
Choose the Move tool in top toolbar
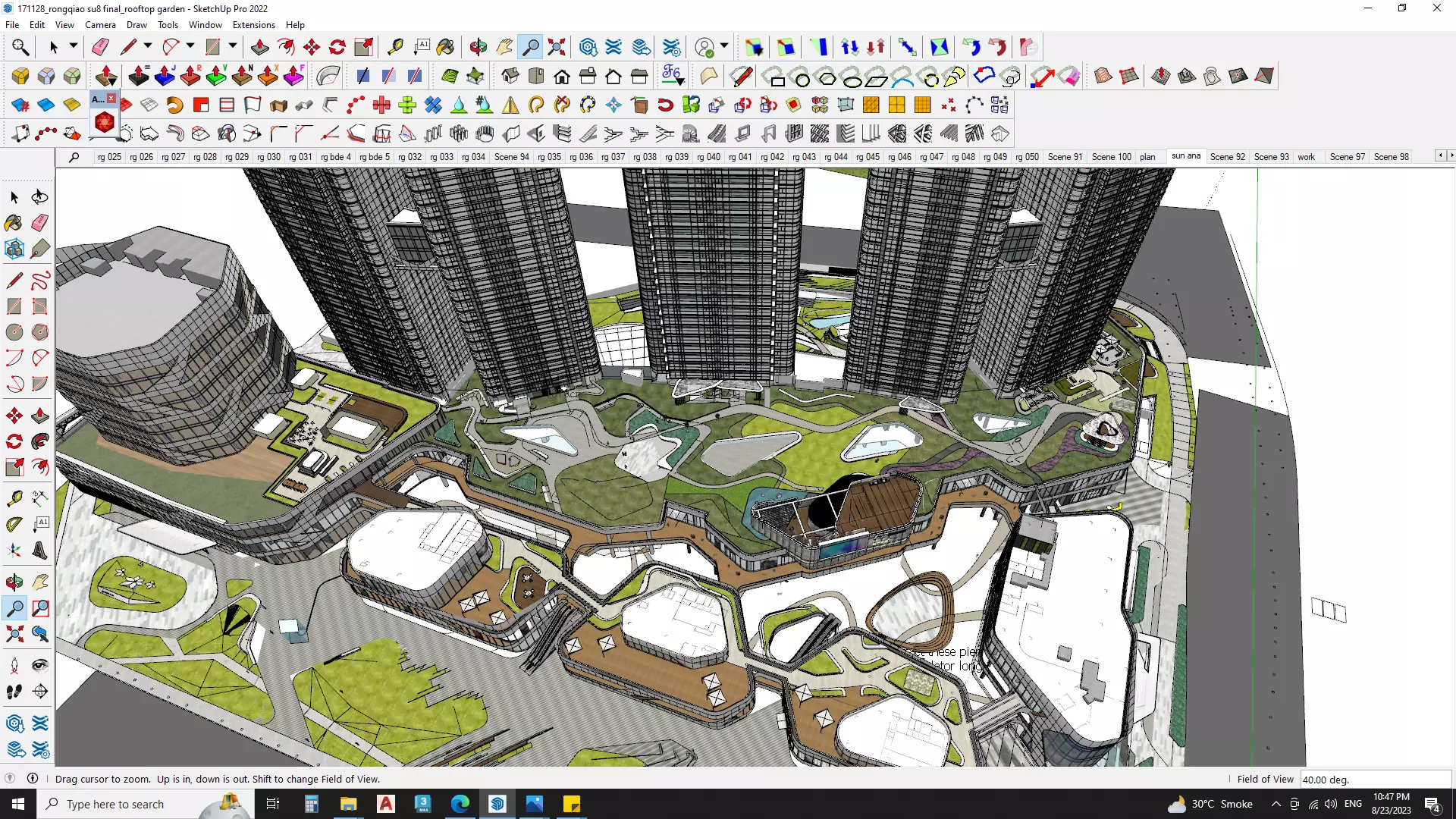(312, 47)
